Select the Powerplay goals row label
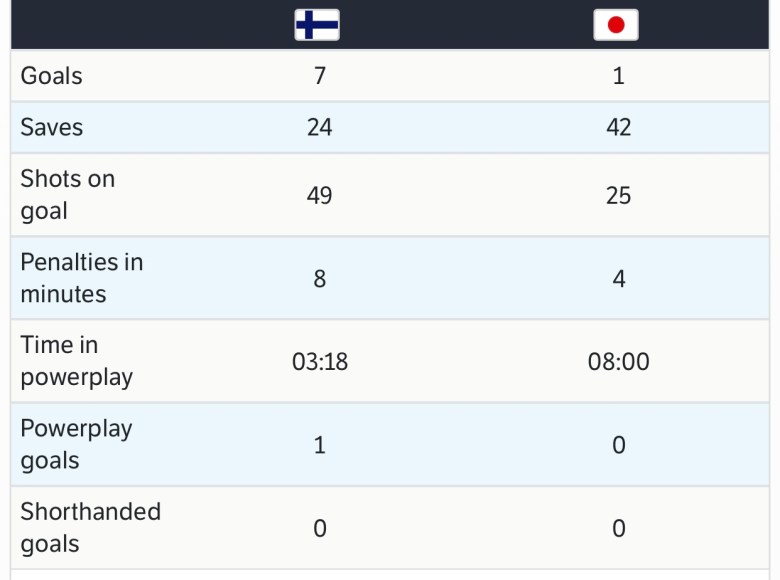The image size is (780, 580). pyautogui.click(x=77, y=445)
